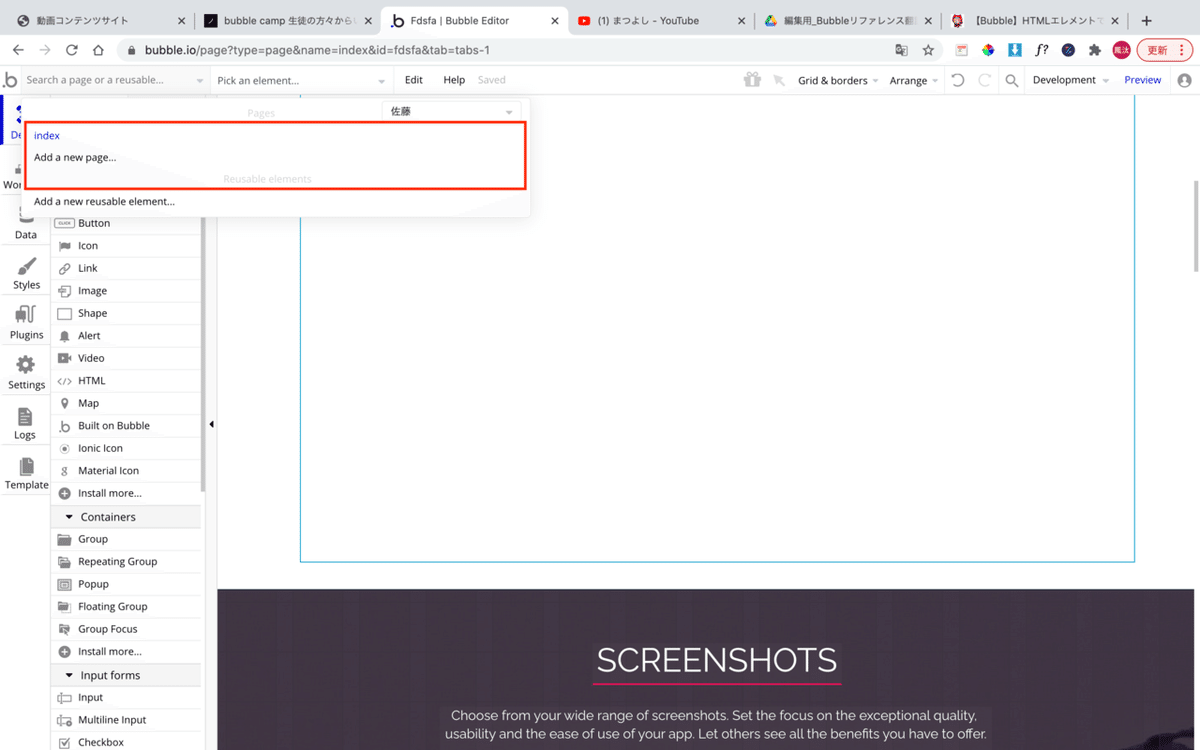The height and width of the screenshot is (750, 1200).
Task: Choose the Multiline Input element
Action: 126,720
